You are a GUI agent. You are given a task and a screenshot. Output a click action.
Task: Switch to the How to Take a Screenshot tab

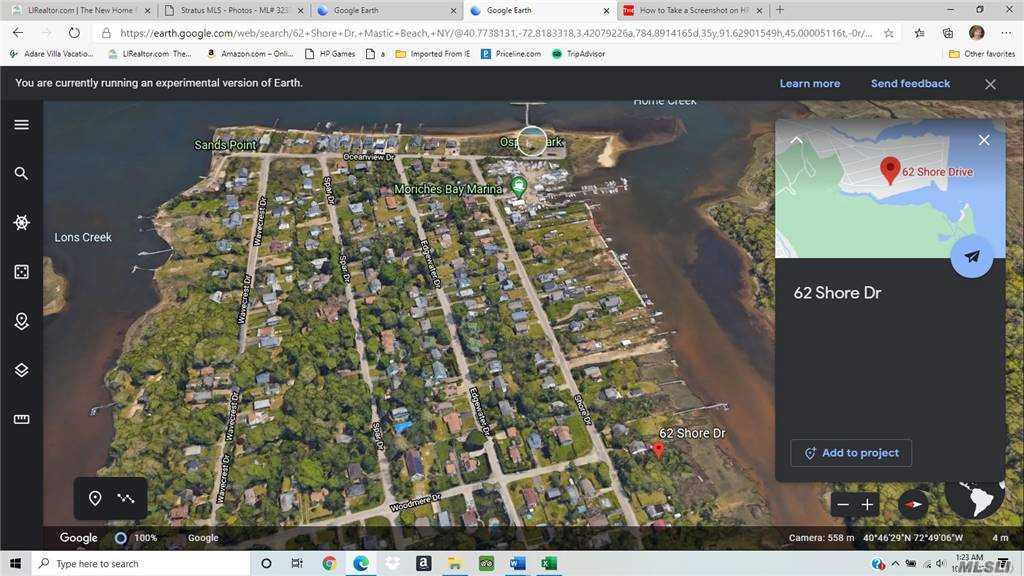(x=692, y=10)
